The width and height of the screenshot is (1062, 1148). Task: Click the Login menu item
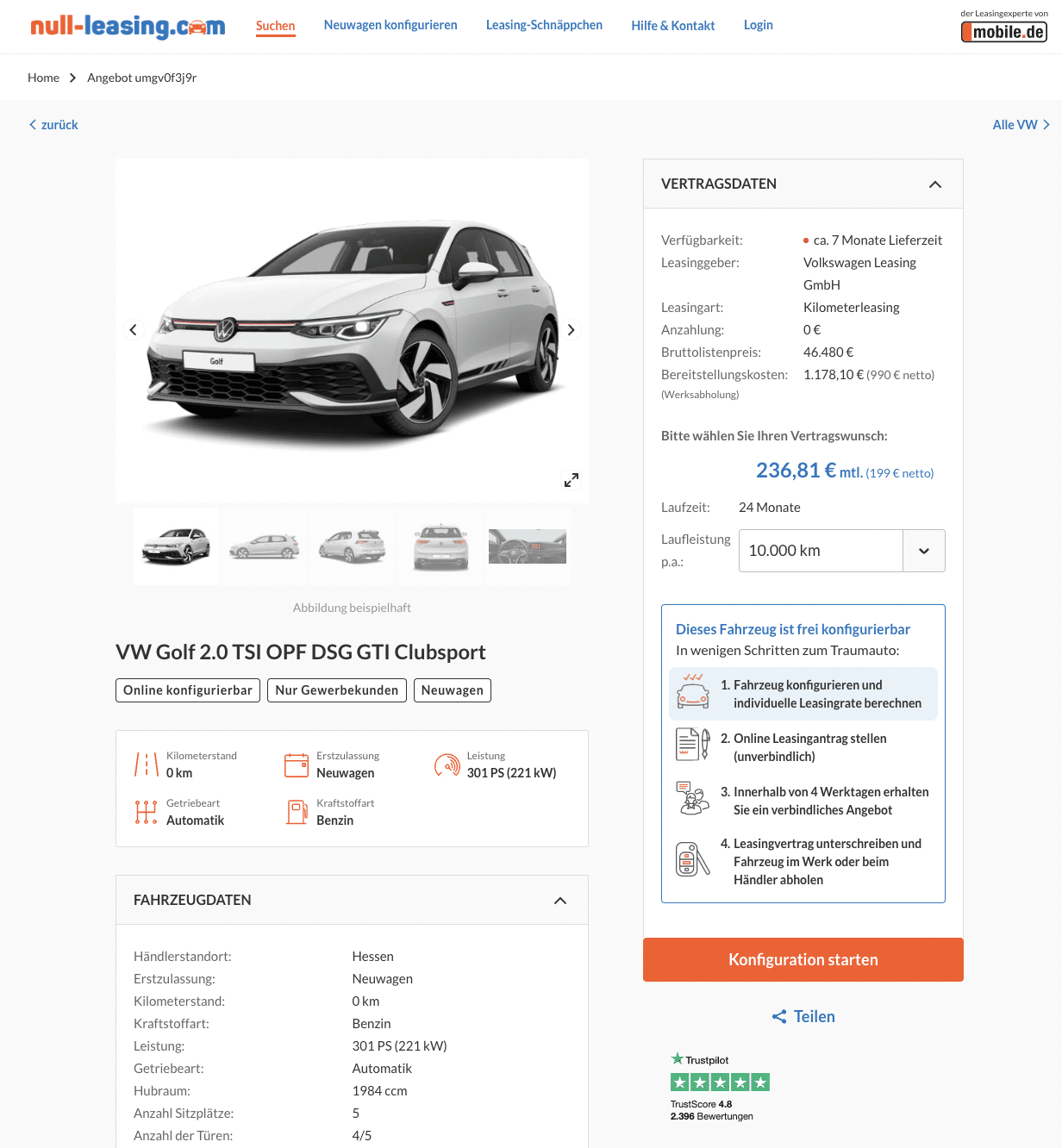(x=759, y=25)
